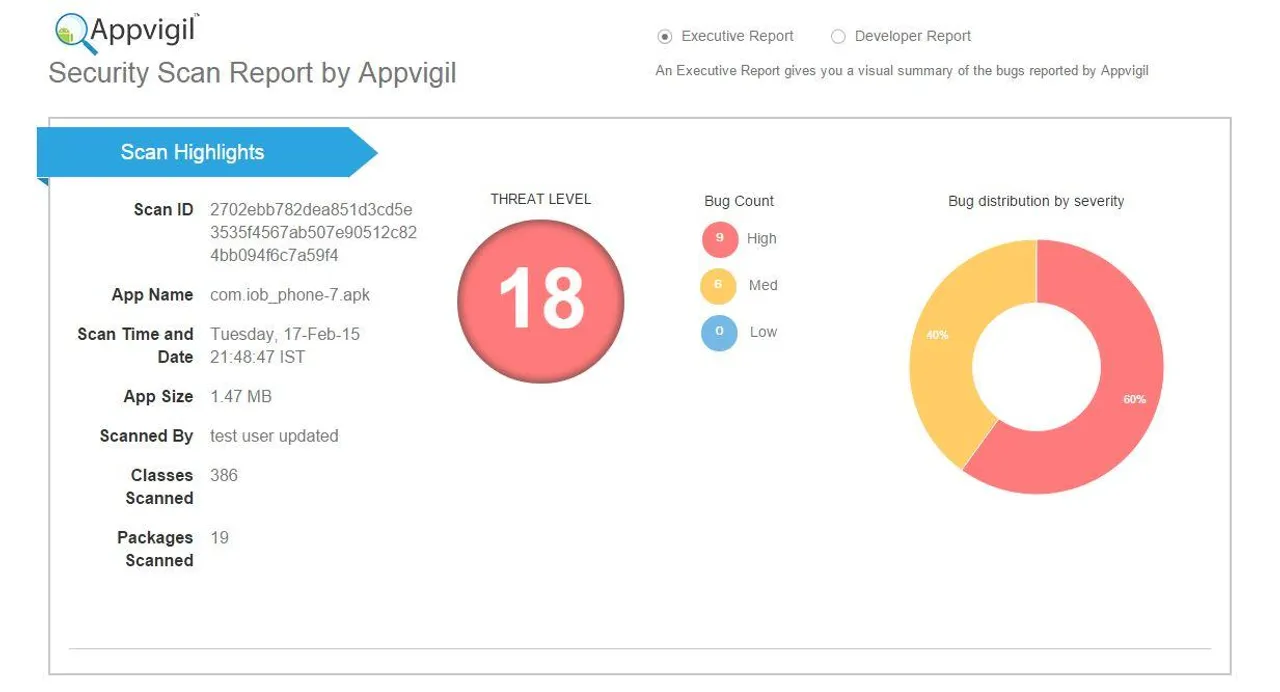
Task: Click the Packages Scanned field label
Action: click(x=155, y=549)
